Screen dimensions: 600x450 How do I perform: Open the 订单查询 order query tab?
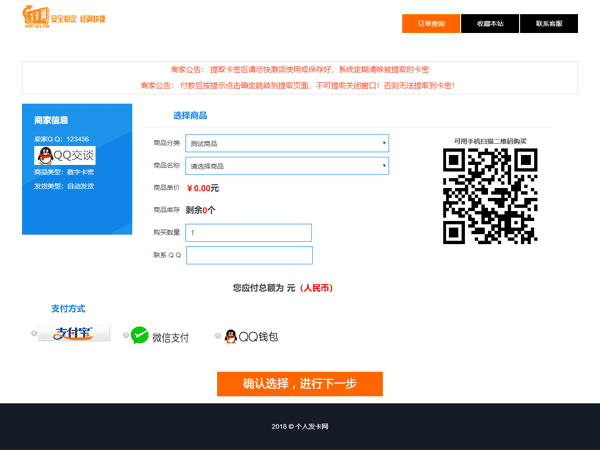431,23
